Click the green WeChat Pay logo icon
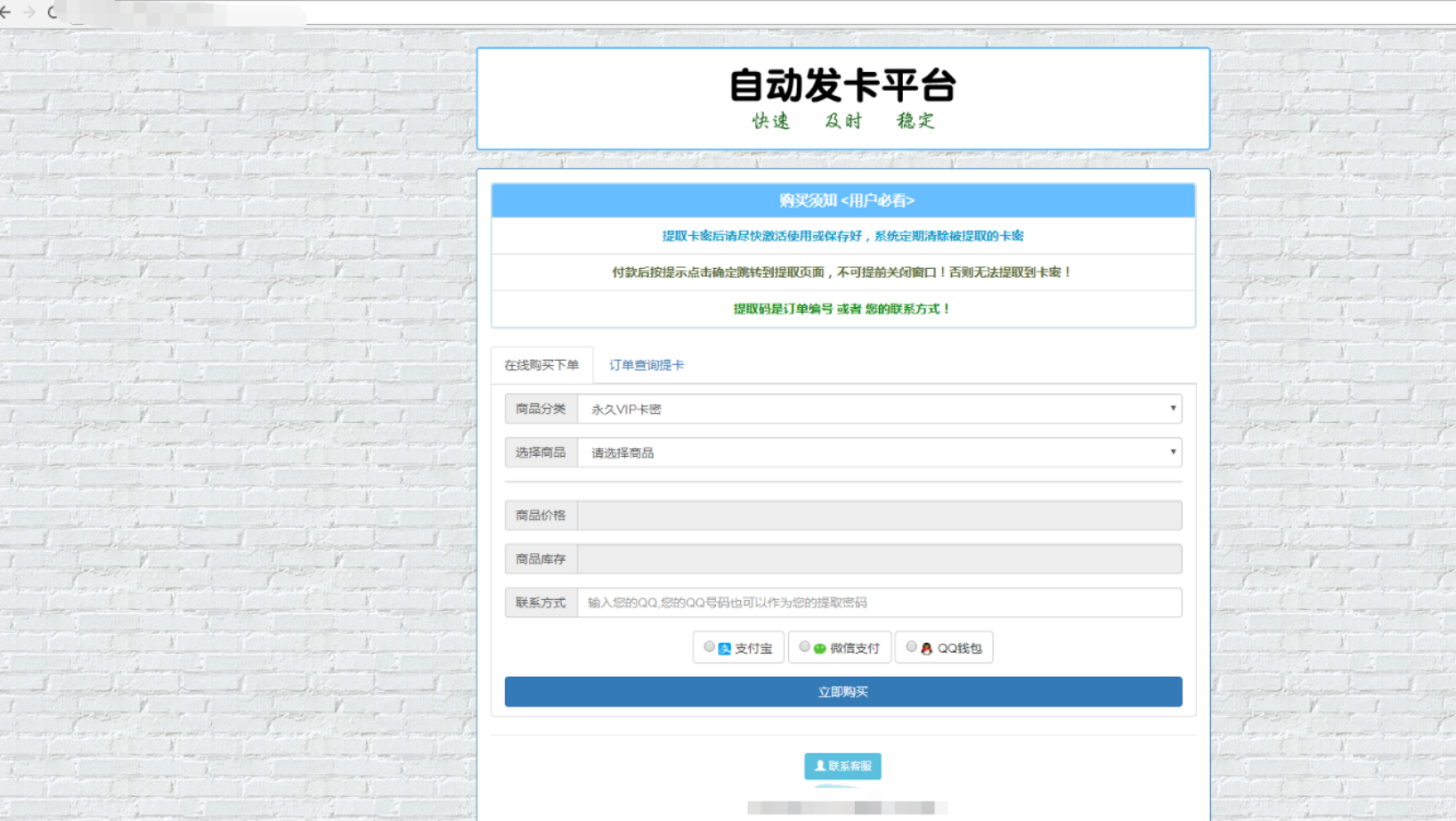This screenshot has height=821, width=1456. (x=819, y=648)
